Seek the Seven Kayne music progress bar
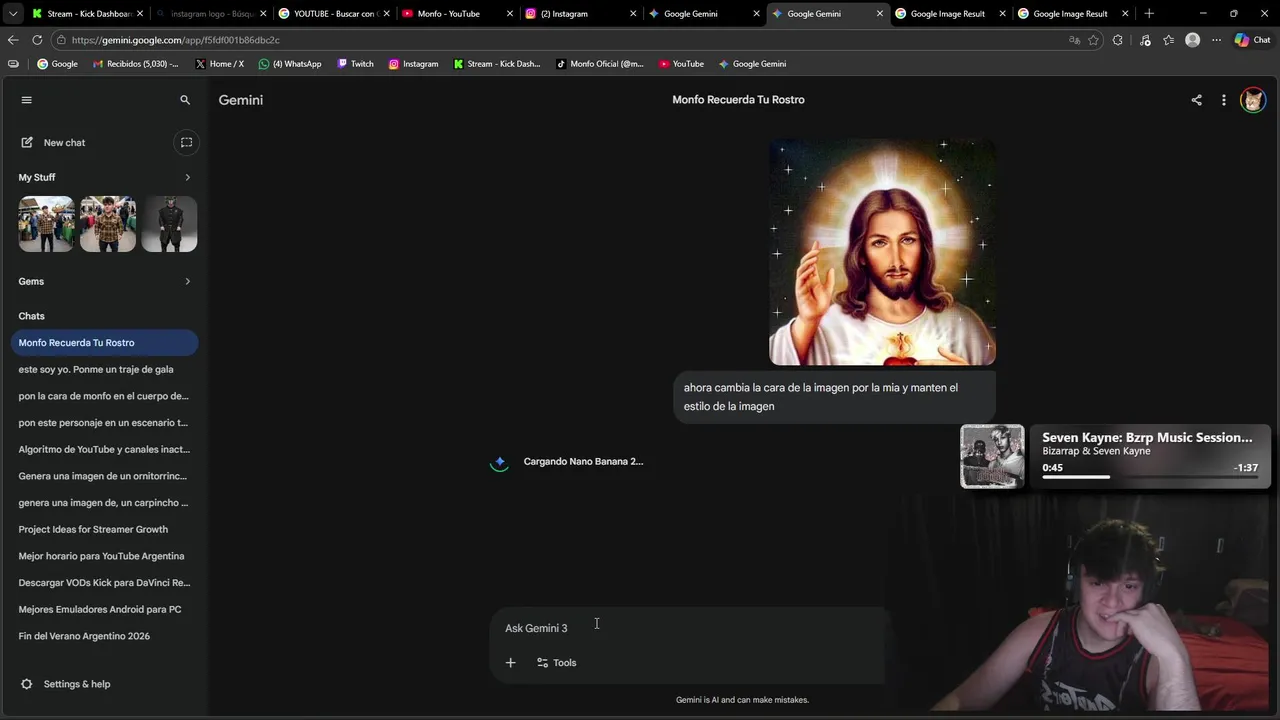Screen dimensions: 1280x720 [x=1150, y=477]
